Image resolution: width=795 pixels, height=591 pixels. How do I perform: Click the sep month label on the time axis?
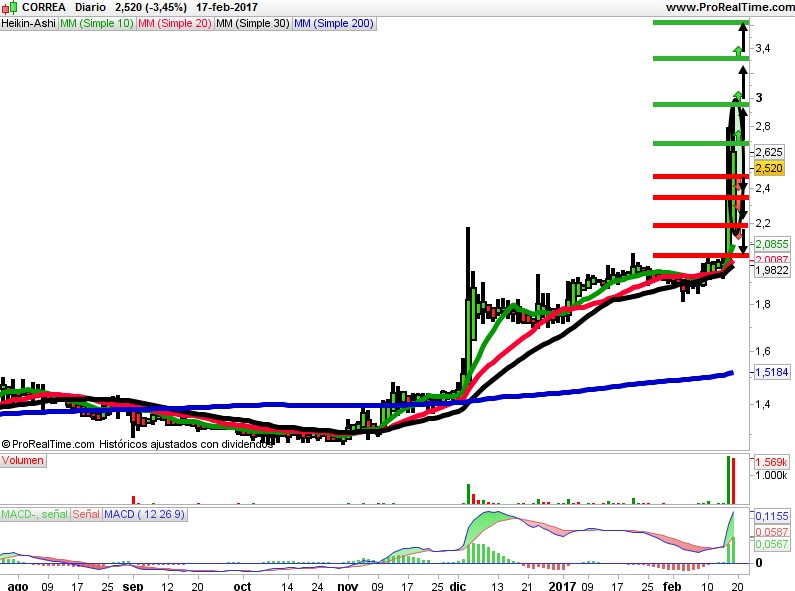[133, 586]
